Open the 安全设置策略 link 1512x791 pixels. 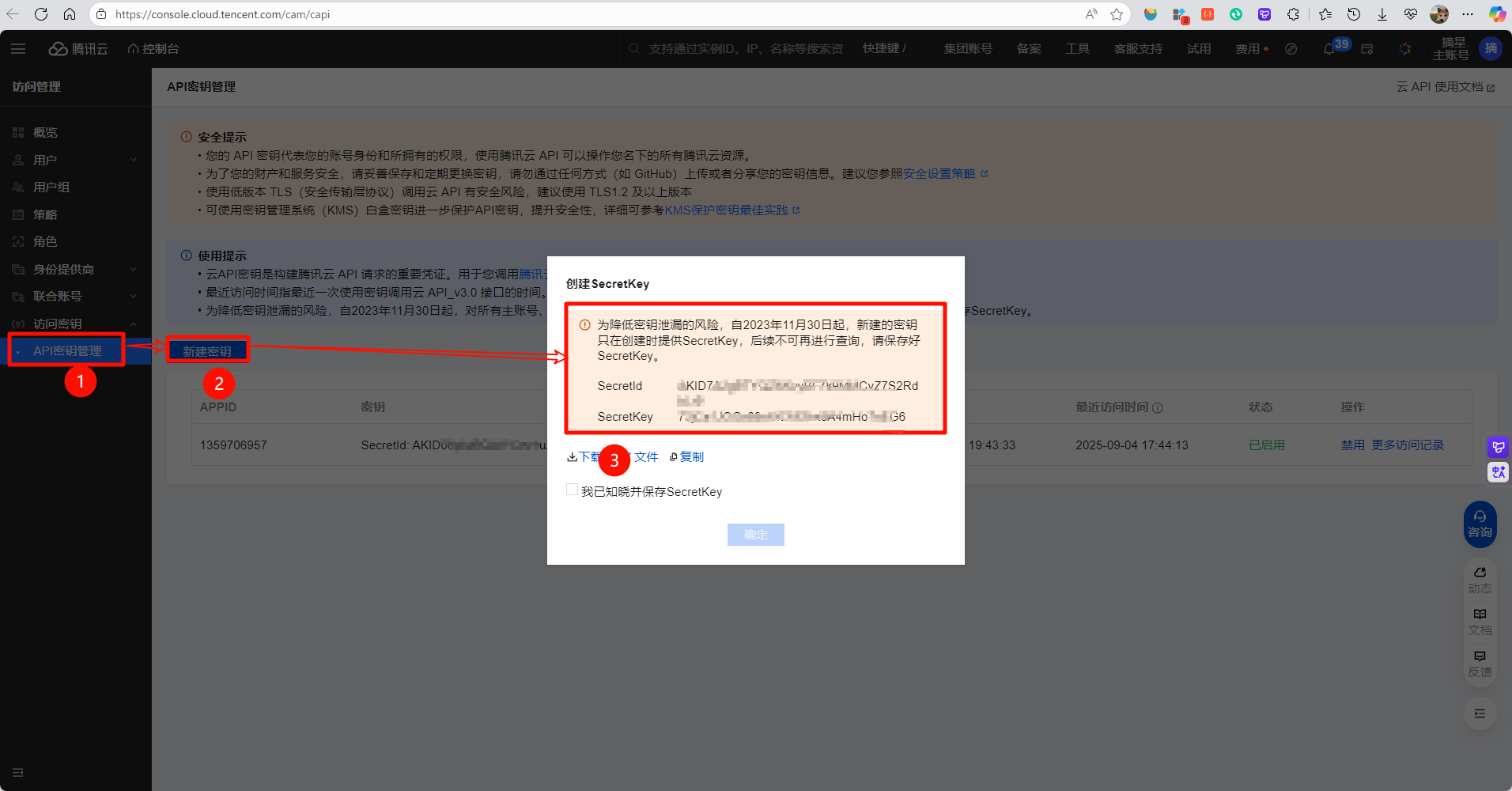point(941,172)
